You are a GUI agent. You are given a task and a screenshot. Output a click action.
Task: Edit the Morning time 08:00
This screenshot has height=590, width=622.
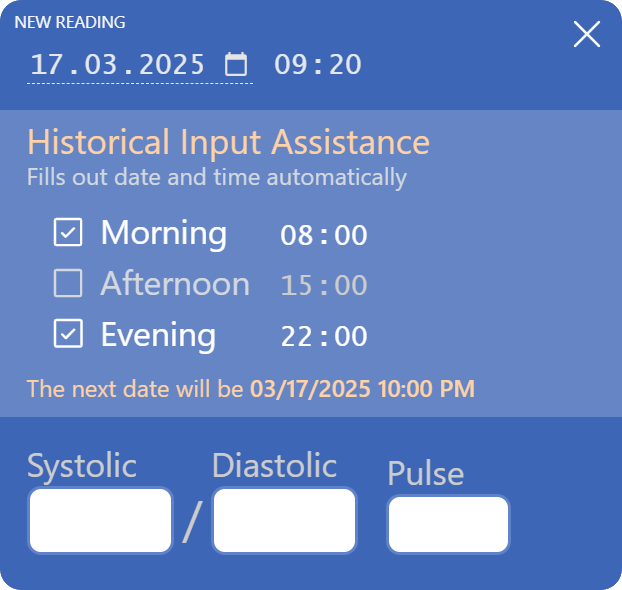click(324, 236)
